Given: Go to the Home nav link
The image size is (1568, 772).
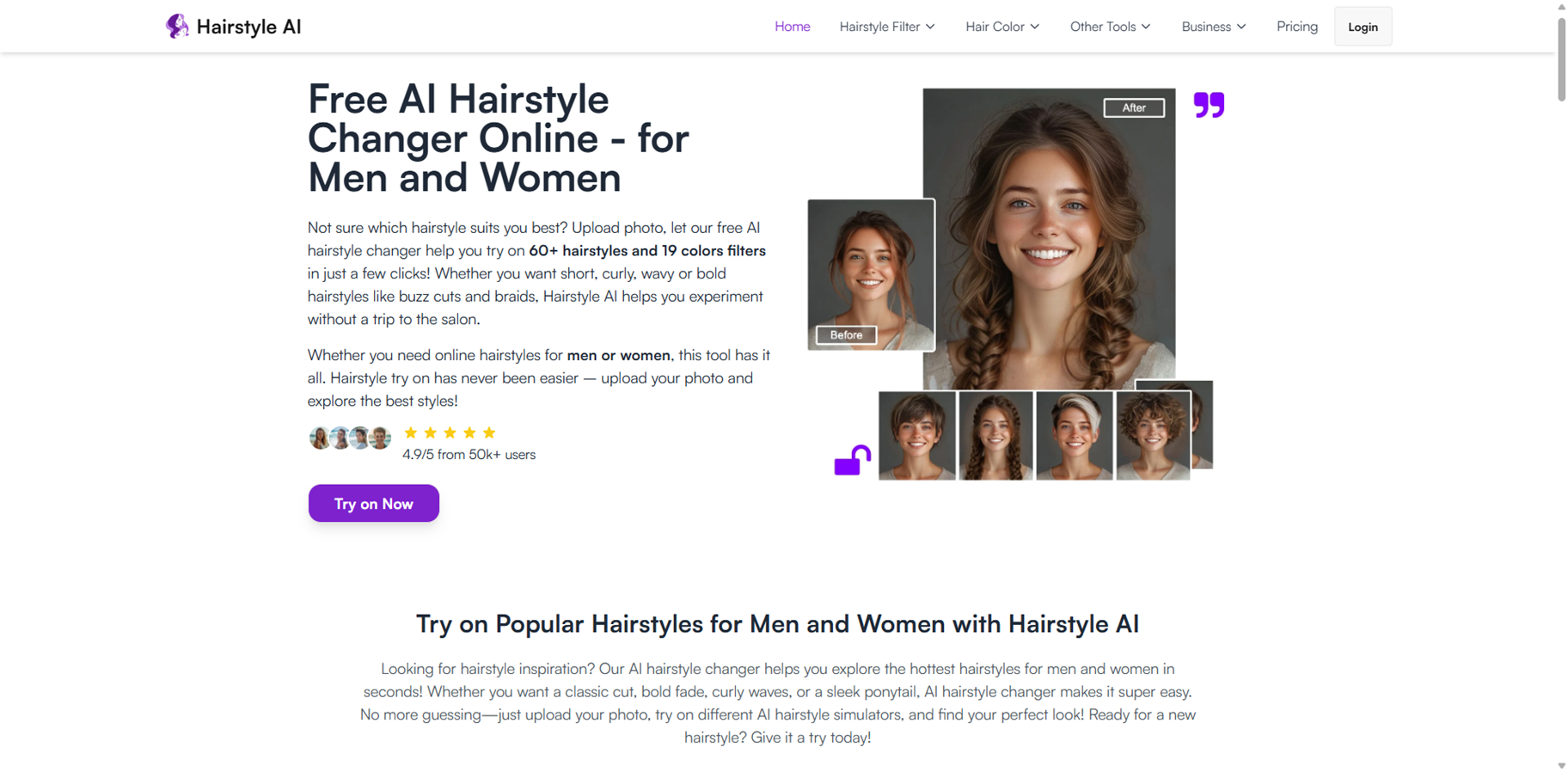Looking at the screenshot, I should (x=792, y=27).
